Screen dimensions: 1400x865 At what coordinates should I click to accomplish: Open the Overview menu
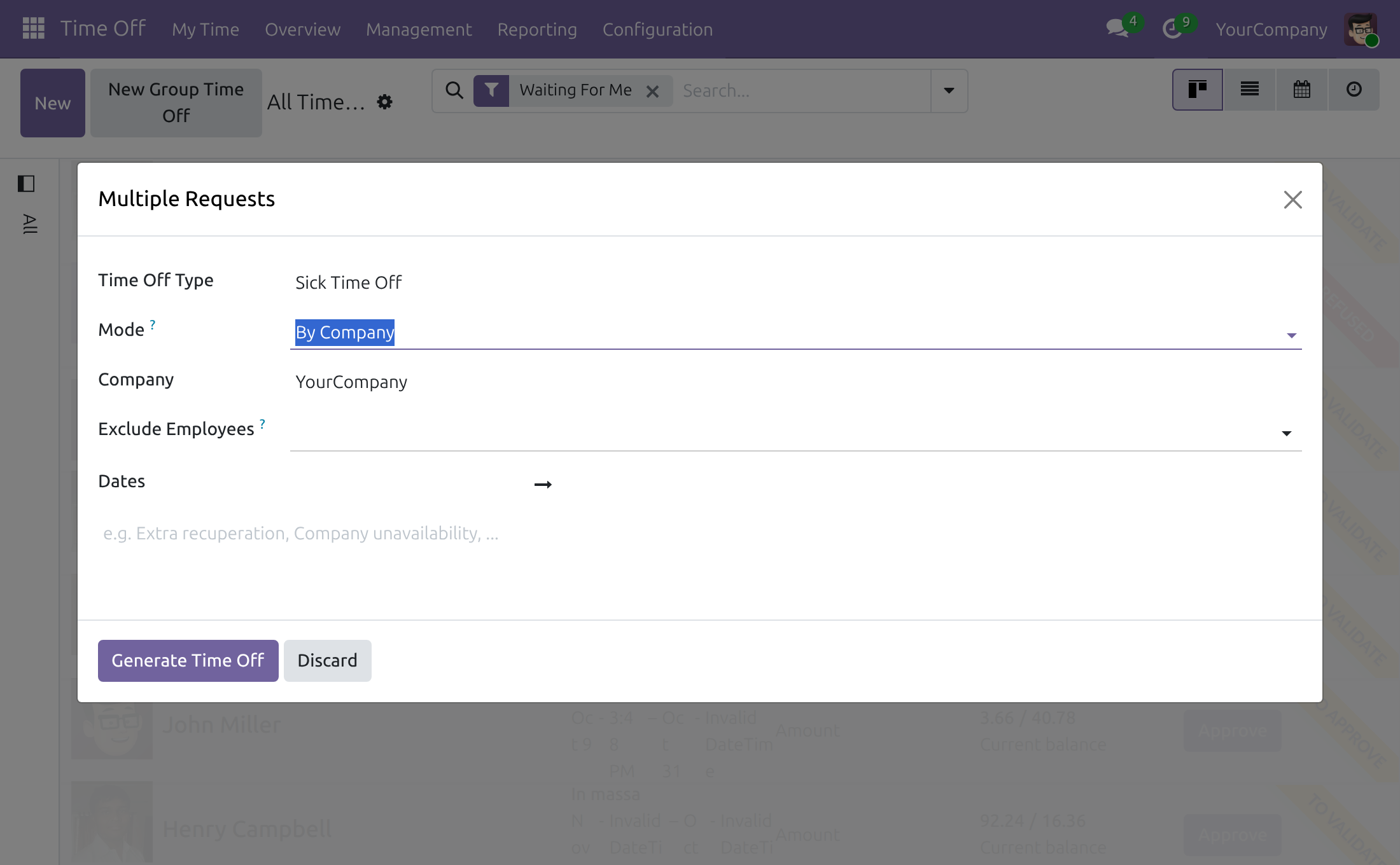(303, 29)
